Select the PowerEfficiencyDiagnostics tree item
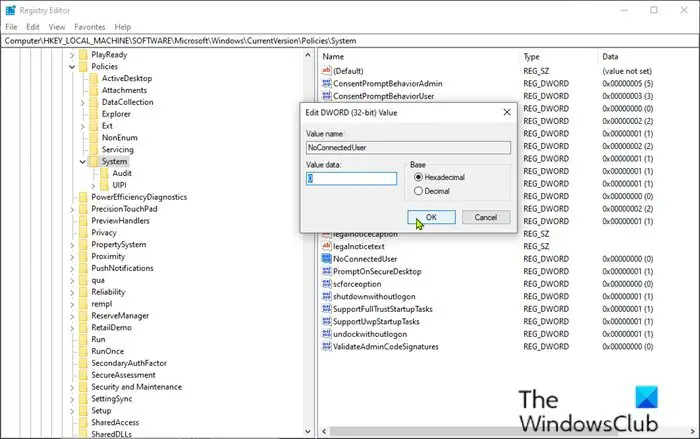 [x=139, y=197]
